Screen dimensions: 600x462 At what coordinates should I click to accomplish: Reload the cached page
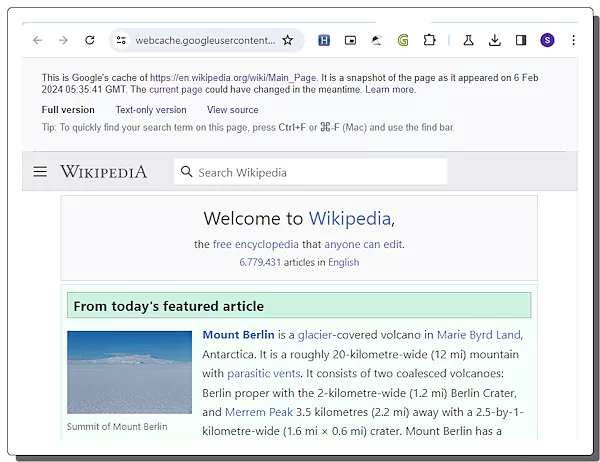coord(90,40)
